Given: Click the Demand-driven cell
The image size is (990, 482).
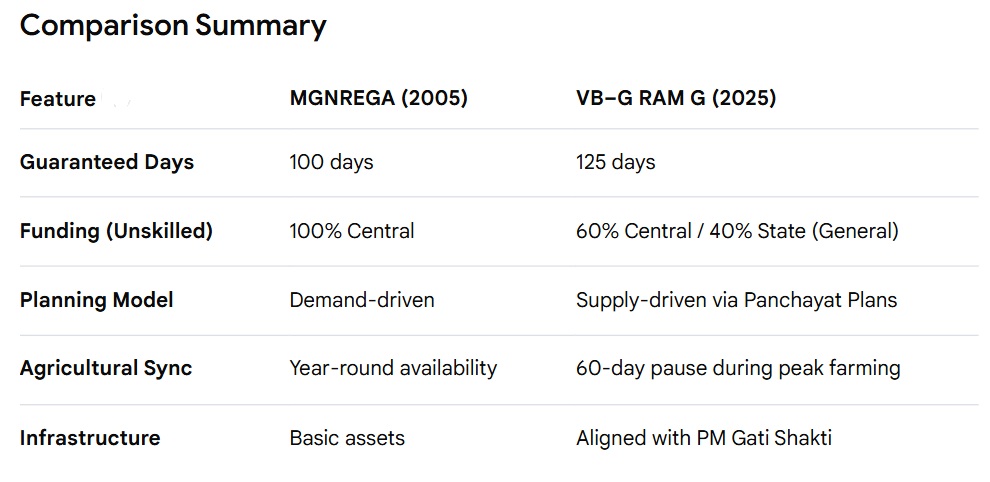Looking at the screenshot, I should tap(362, 300).
